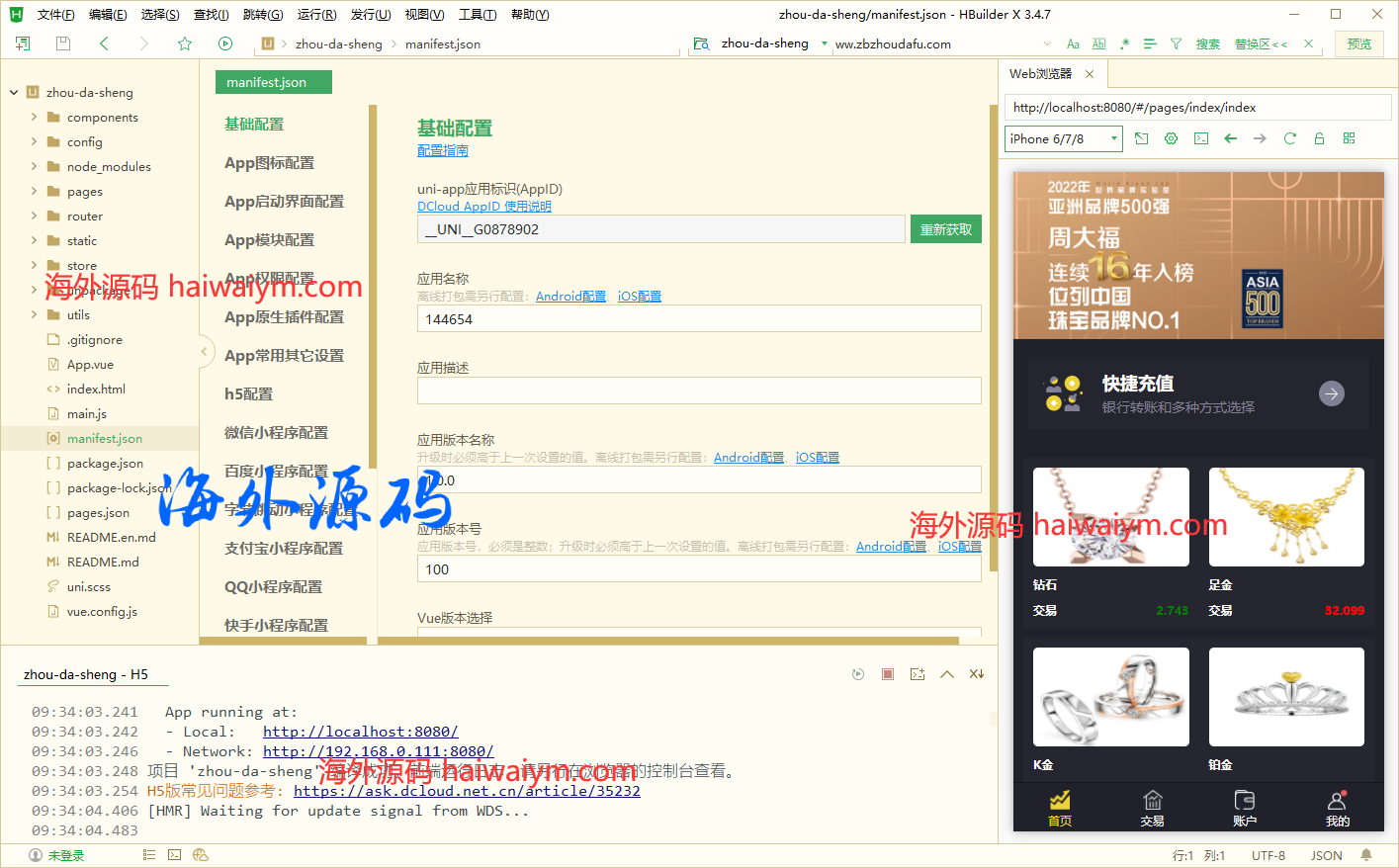Toggle whole-word match search option
The image size is (1399, 868).
tap(1098, 43)
